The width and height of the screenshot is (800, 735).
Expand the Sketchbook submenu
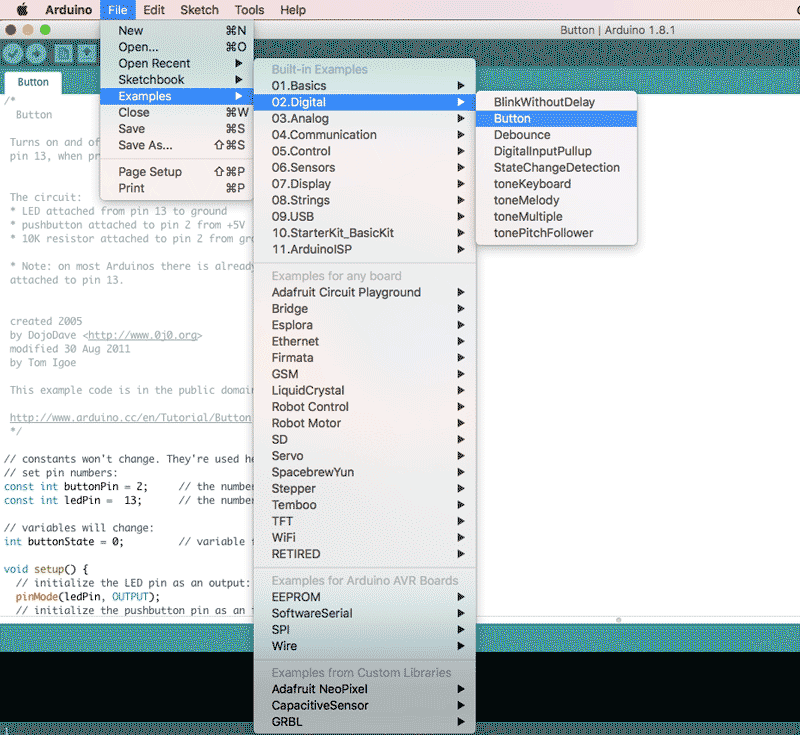(177, 80)
